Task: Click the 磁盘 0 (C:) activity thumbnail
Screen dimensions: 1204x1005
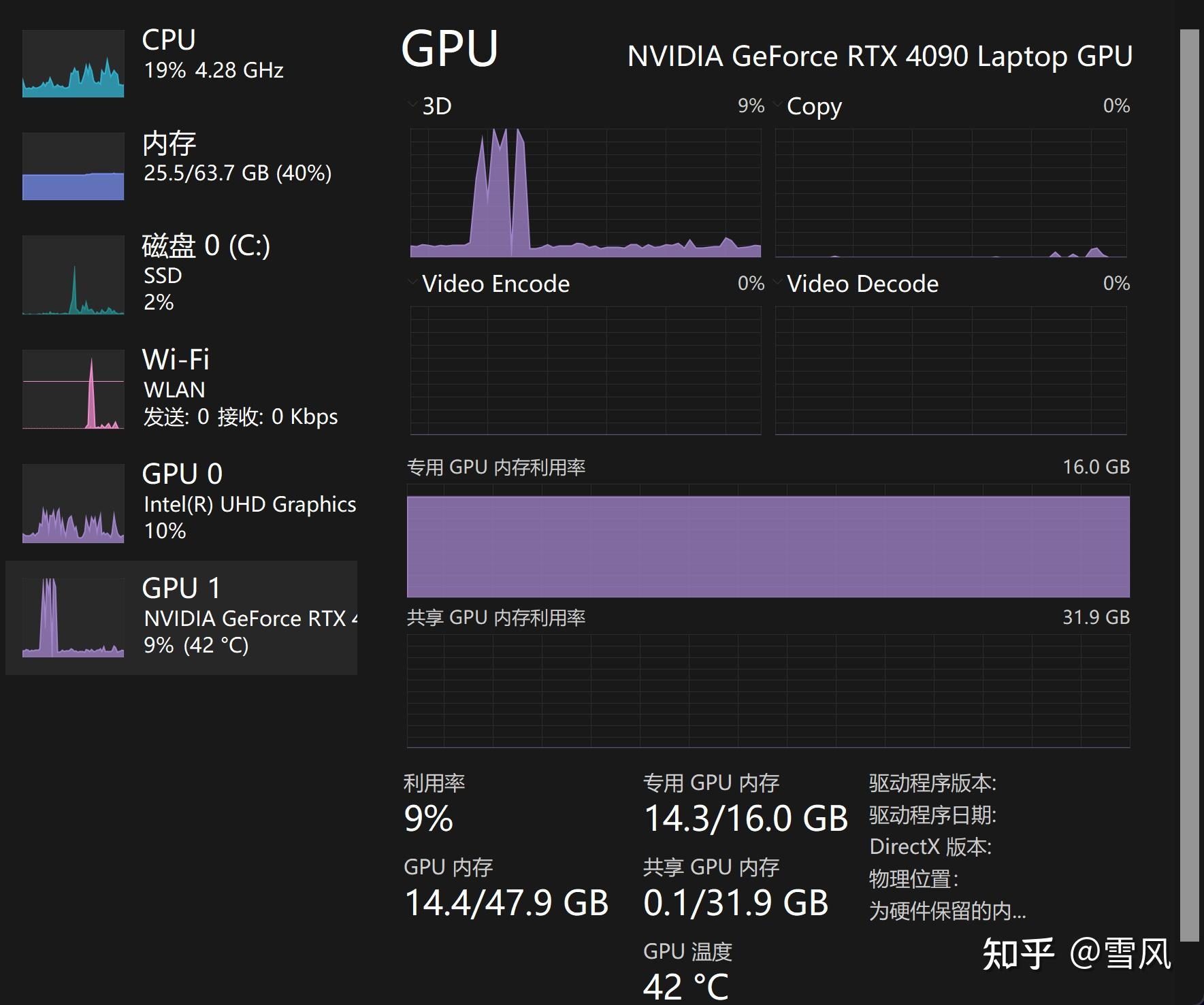Action: pos(73,275)
